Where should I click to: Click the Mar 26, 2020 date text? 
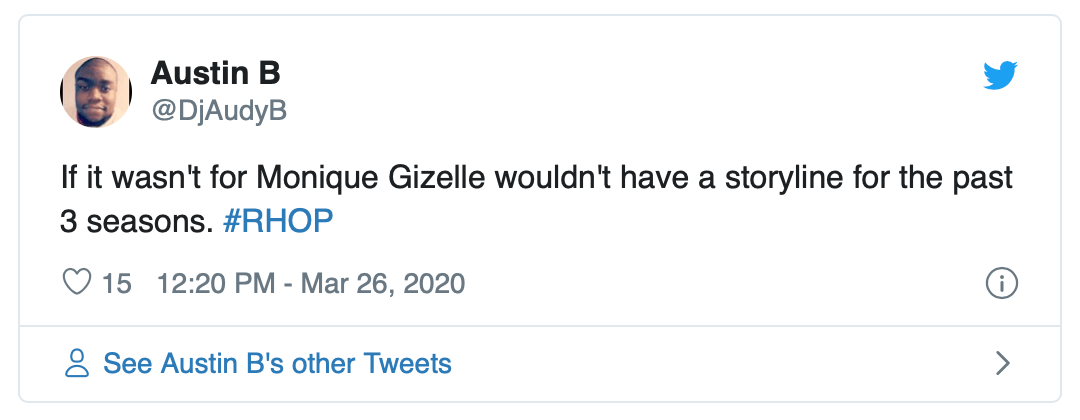(x=384, y=284)
